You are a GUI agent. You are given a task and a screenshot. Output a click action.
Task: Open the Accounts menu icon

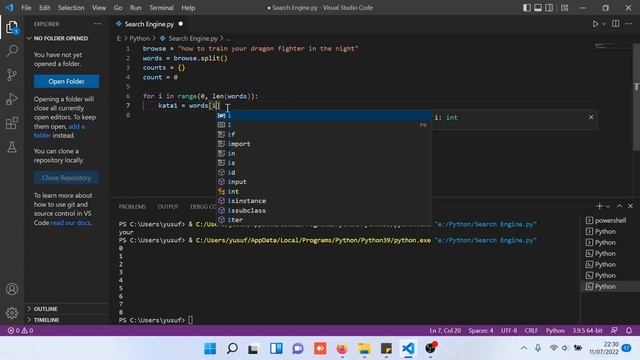pos(12,289)
